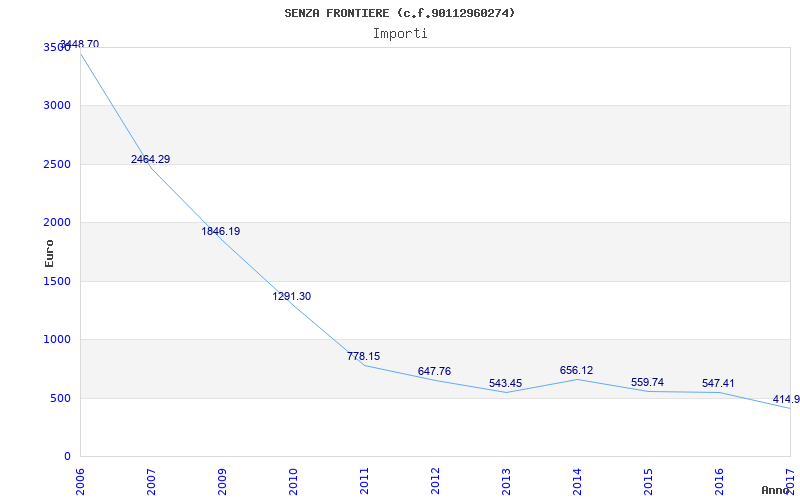
Task: Click the 3448.70 data label for 2006
Action: tap(80, 44)
